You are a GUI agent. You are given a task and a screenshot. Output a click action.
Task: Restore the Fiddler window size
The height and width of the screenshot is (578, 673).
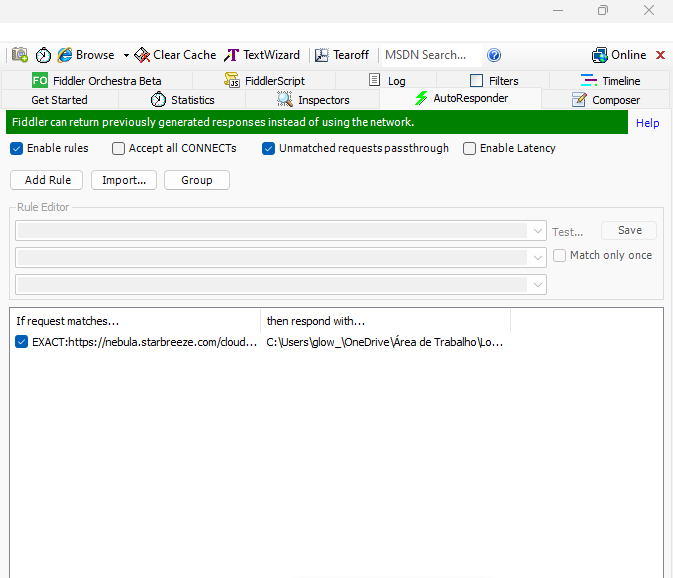603,10
